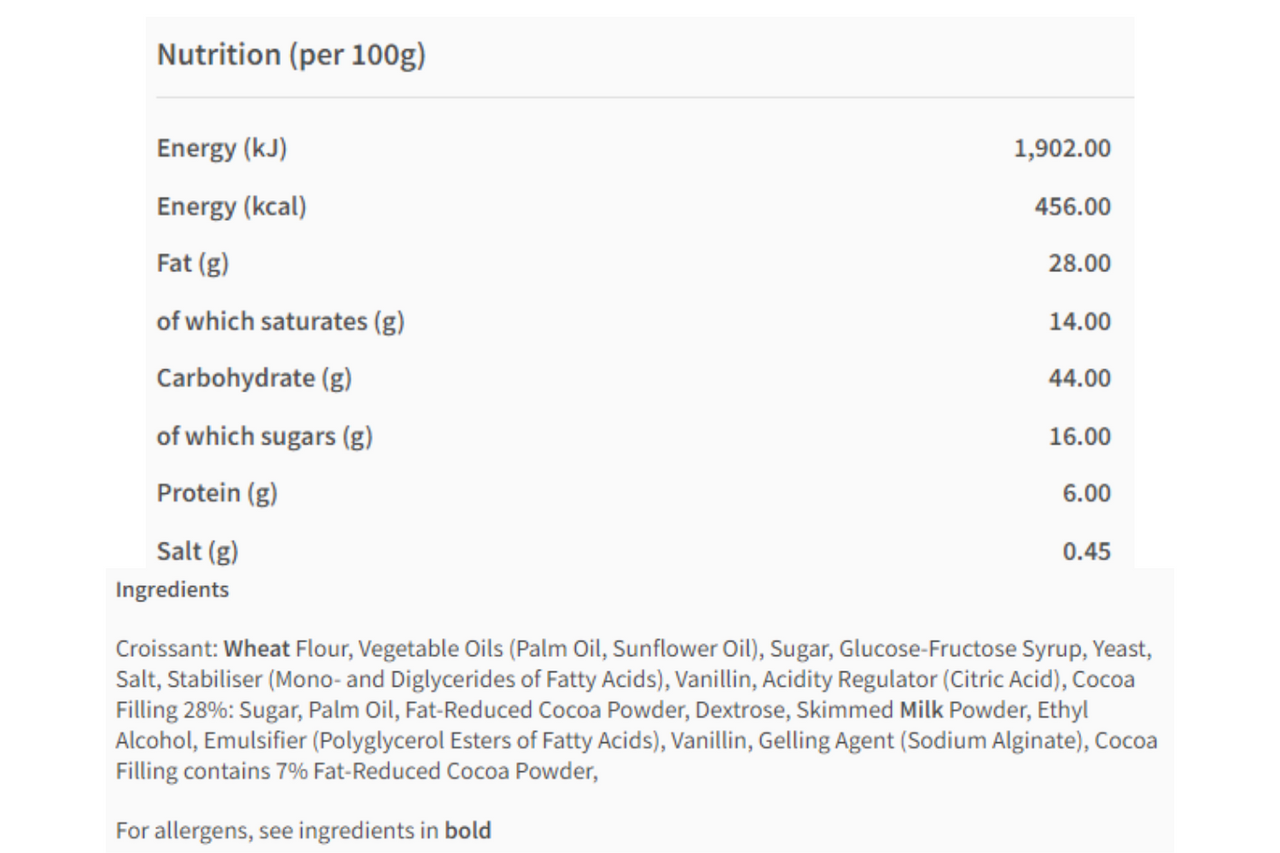Viewport: 1280px width, 853px height.
Task: Click the 1,902.00 energy value
Action: [1062, 149]
